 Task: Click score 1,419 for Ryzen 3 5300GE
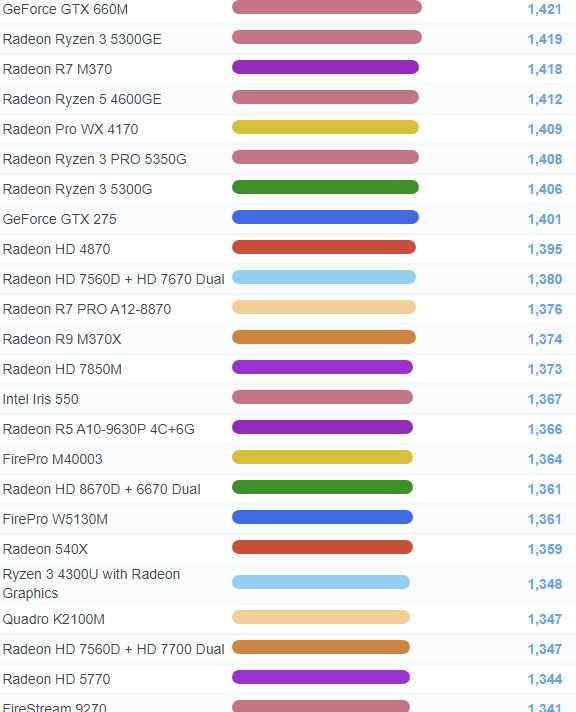click(x=545, y=39)
